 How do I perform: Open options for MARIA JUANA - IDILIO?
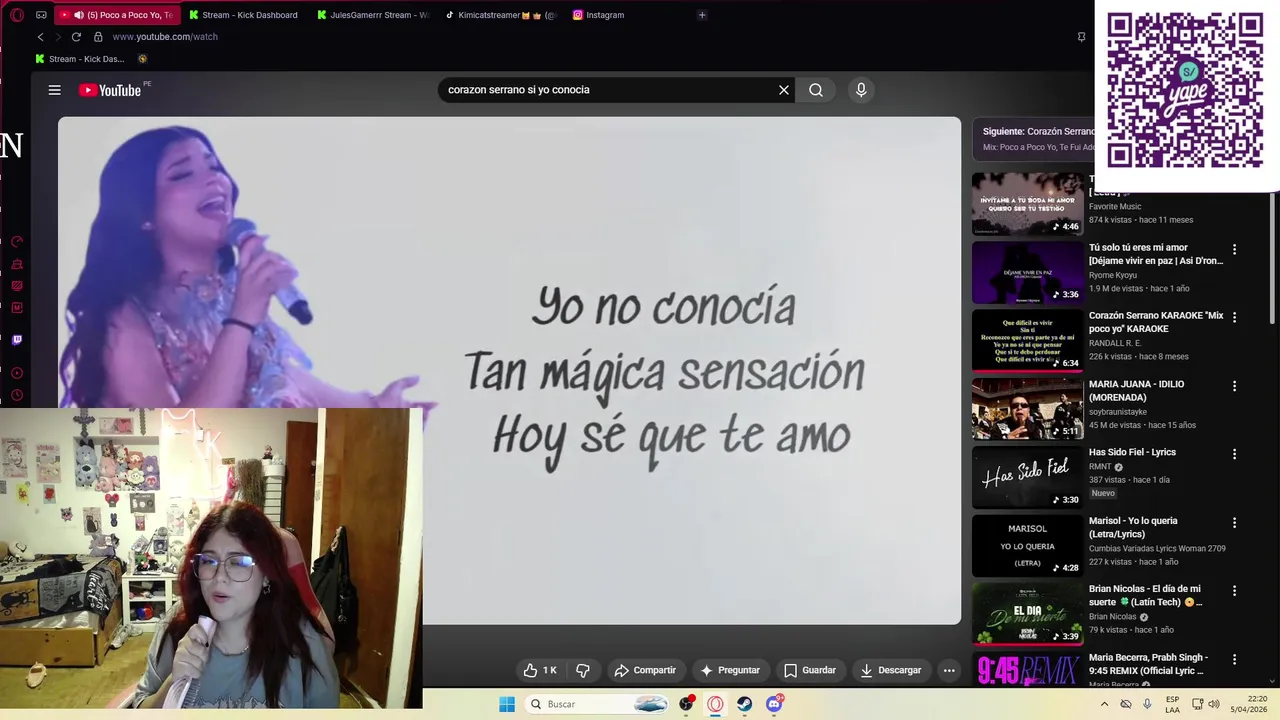point(1234,386)
